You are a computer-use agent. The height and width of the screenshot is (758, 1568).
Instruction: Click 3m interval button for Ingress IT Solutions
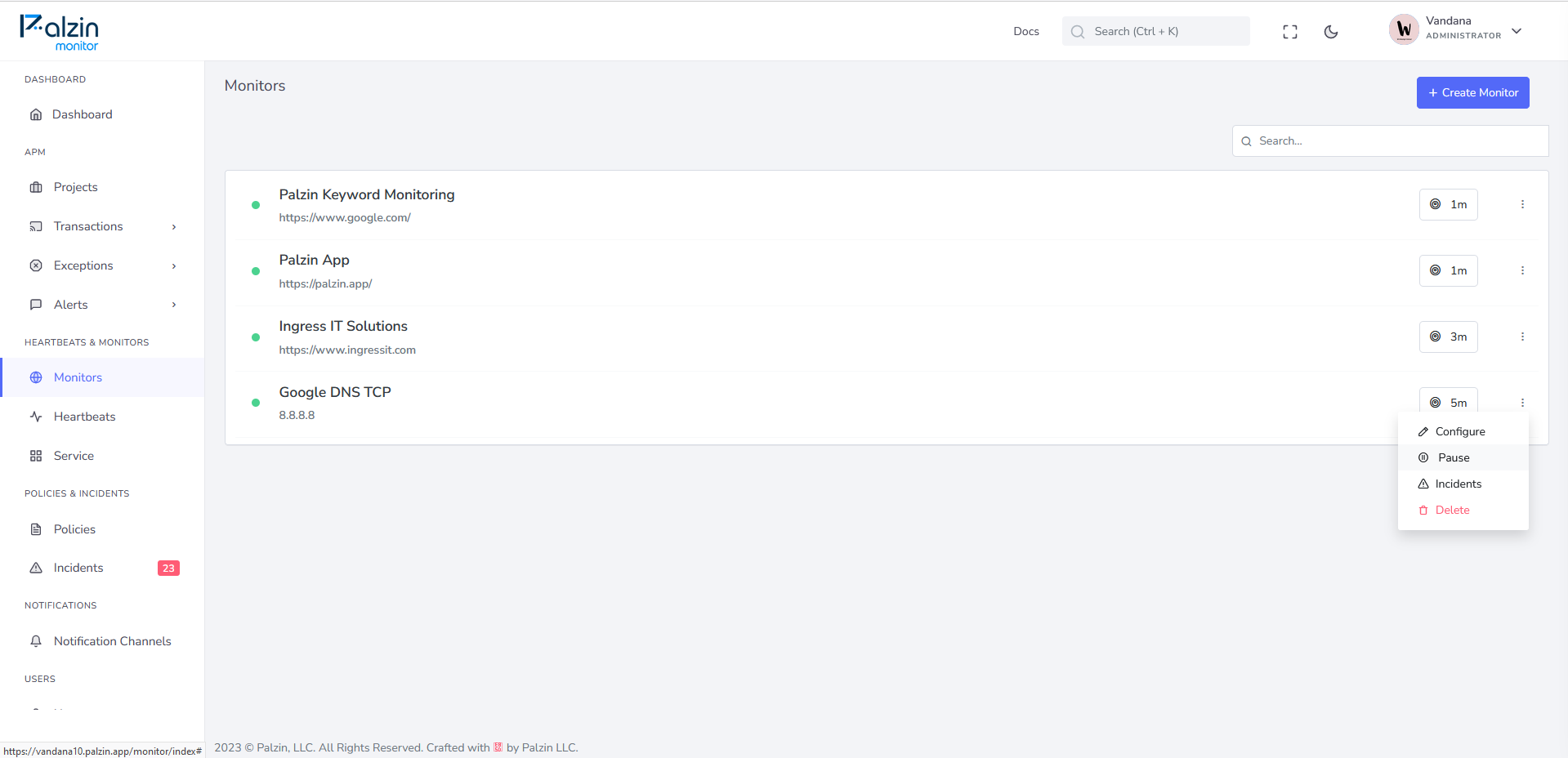tap(1448, 337)
